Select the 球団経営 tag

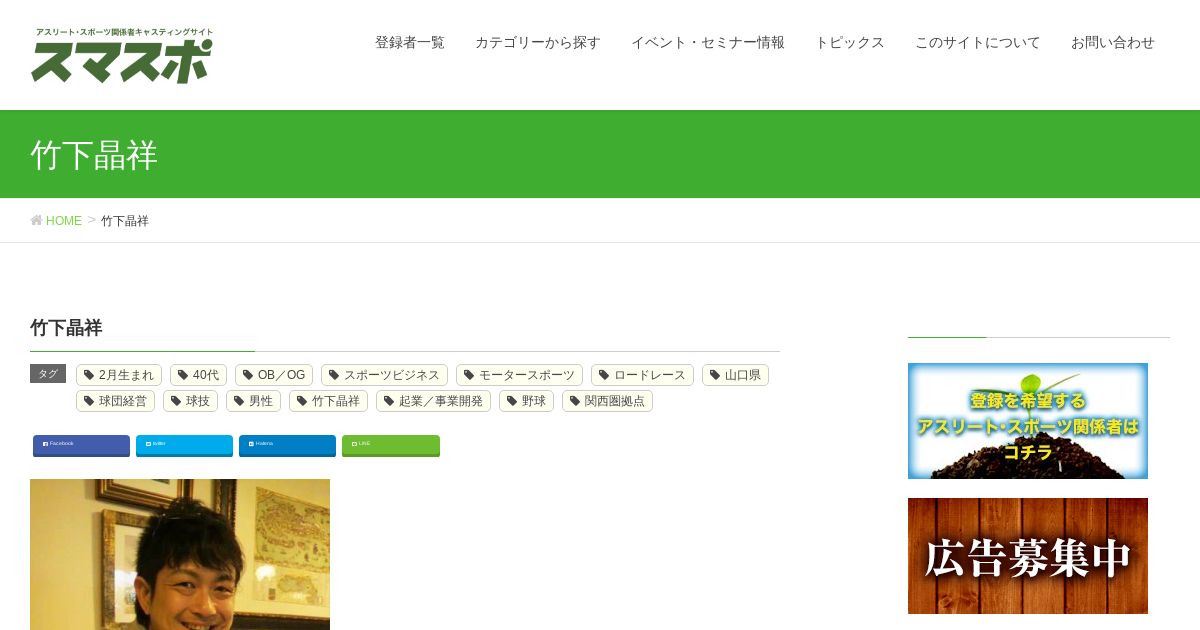(115, 401)
